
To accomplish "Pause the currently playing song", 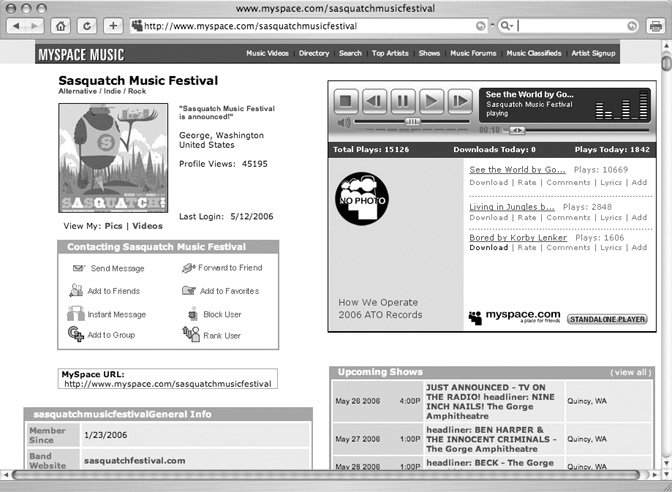I will pyautogui.click(x=402, y=100).
